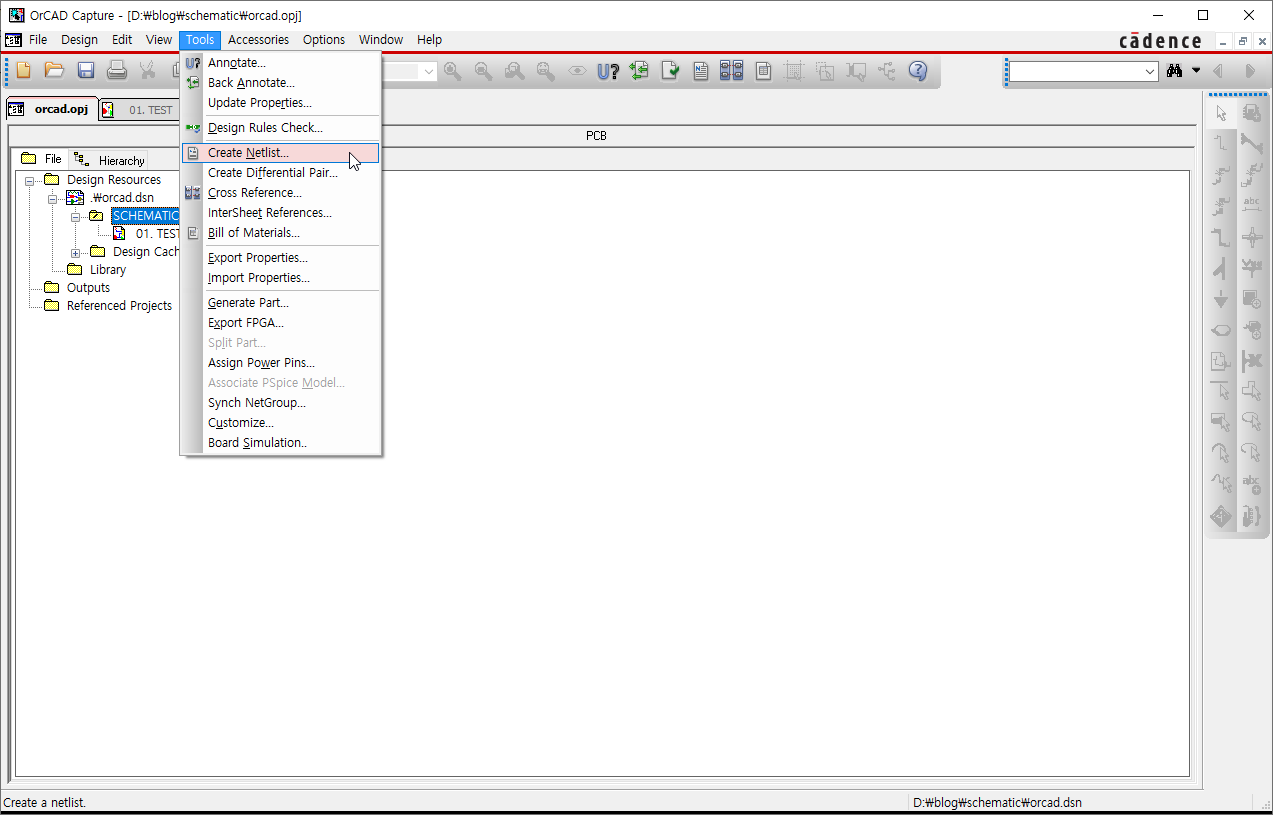Viewport: 1273px width, 815px height.
Task: Choose Generate Part menu entry
Action: (281, 303)
